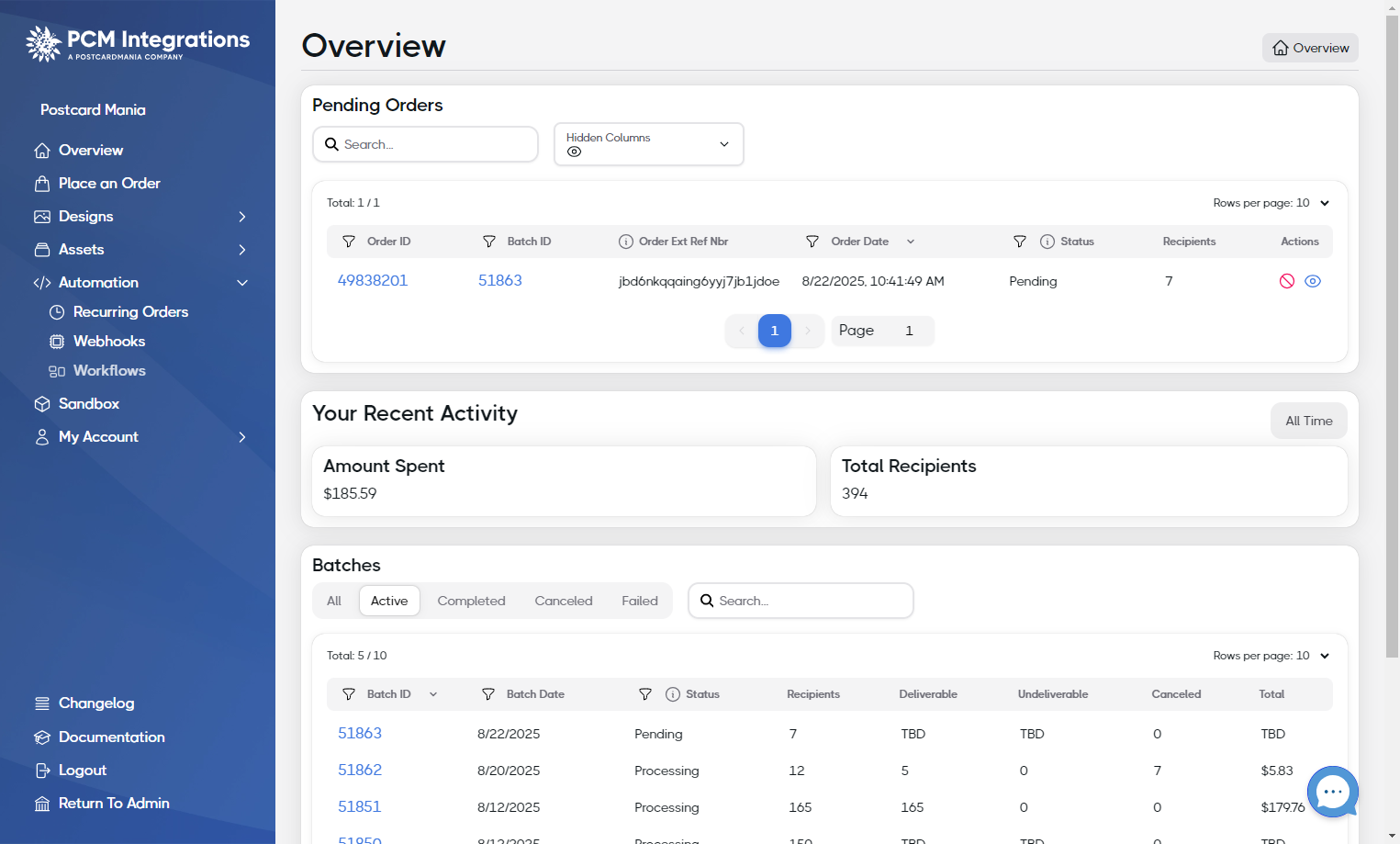
Task: Open order 49838201 link
Action: pyautogui.click(x=373, y=280)
